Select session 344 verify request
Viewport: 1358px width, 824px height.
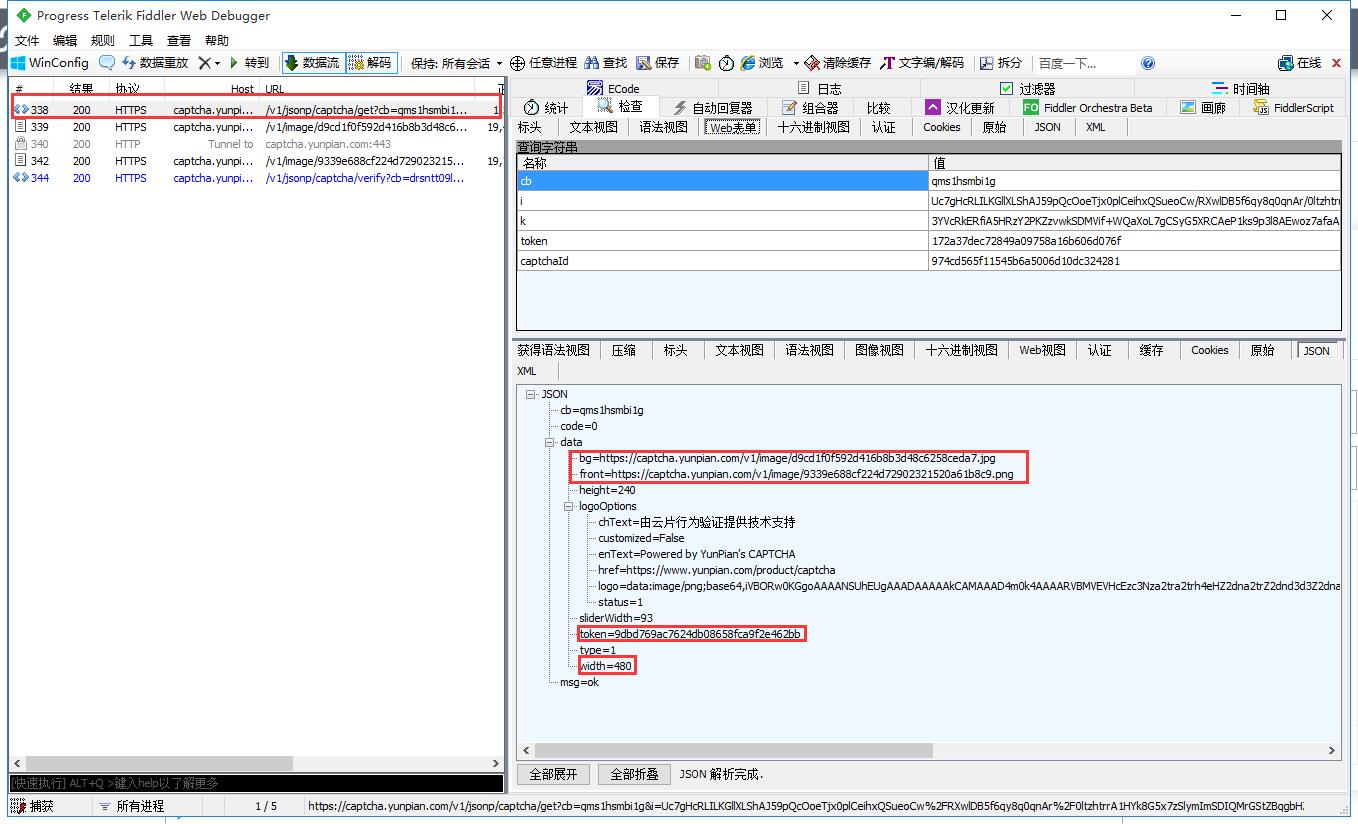click(x=256, y=178)
